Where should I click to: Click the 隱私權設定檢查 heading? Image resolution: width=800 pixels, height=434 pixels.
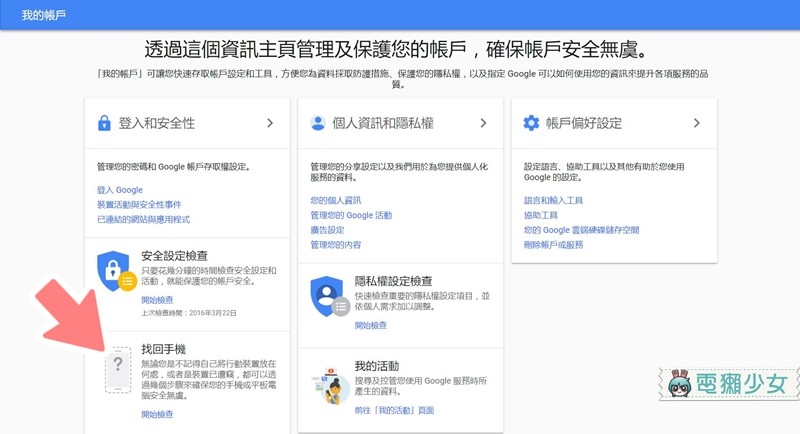click(x=393, y=282)
